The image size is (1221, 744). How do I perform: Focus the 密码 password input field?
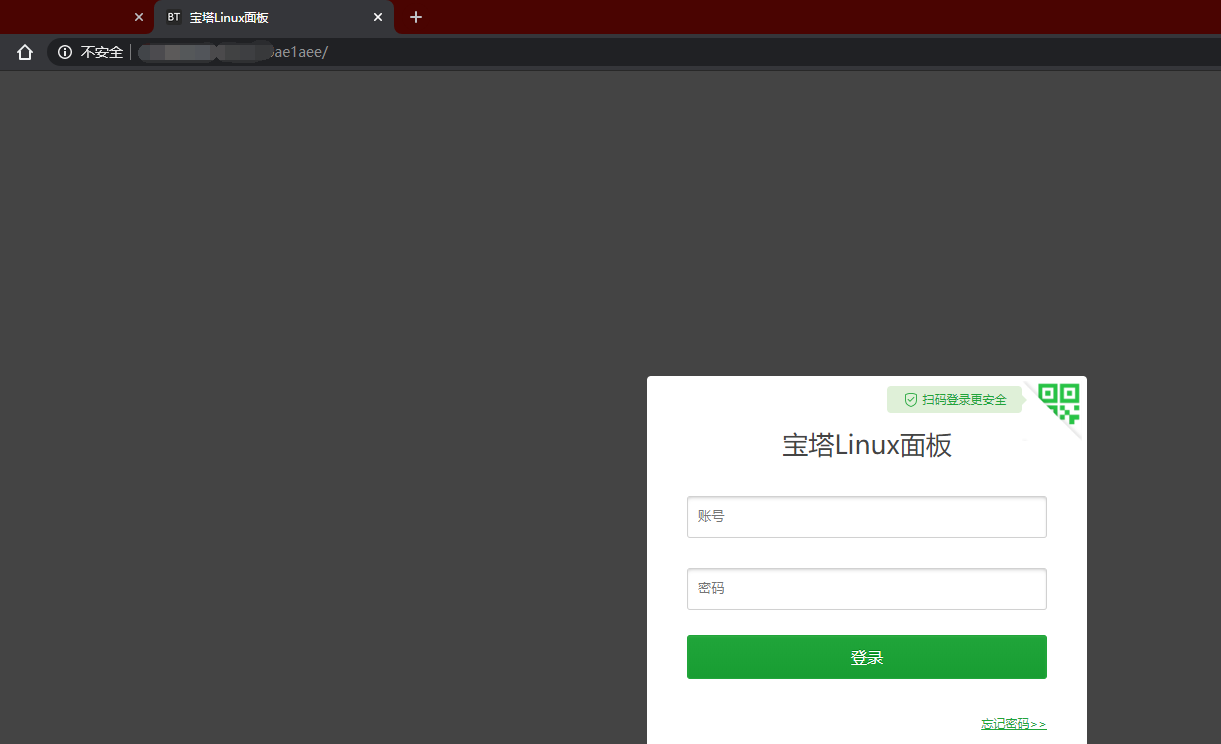867,589
